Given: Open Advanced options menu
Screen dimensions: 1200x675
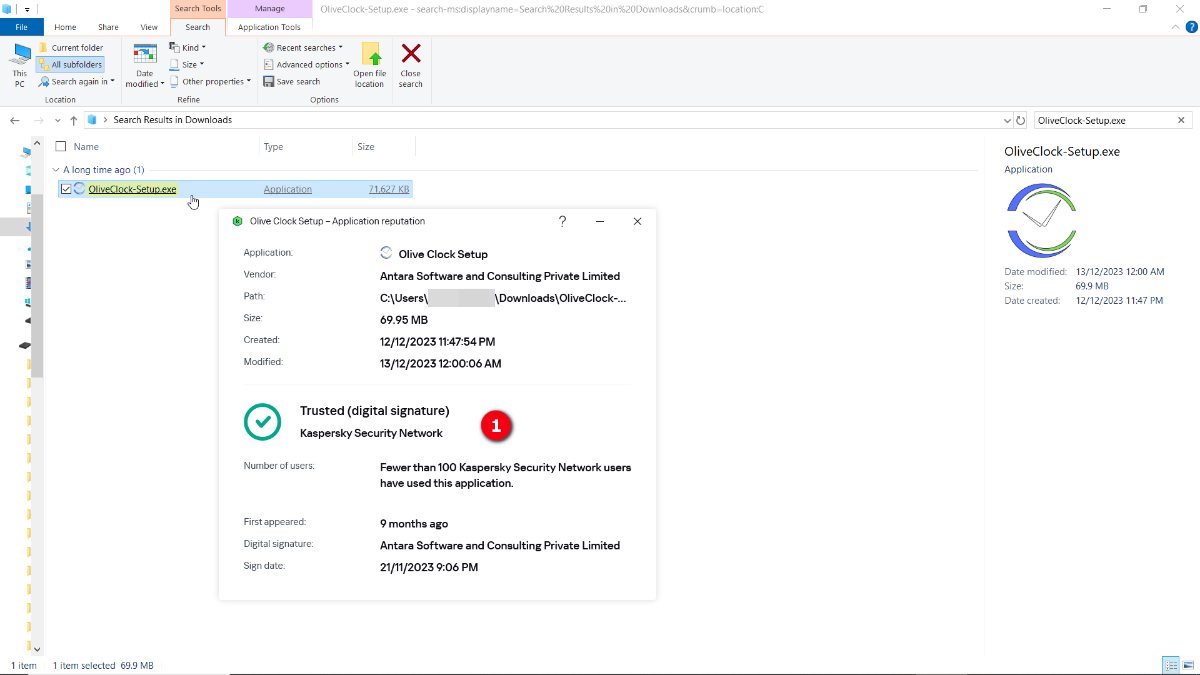Looking at the screenshot, I should [x=306, y=64].
